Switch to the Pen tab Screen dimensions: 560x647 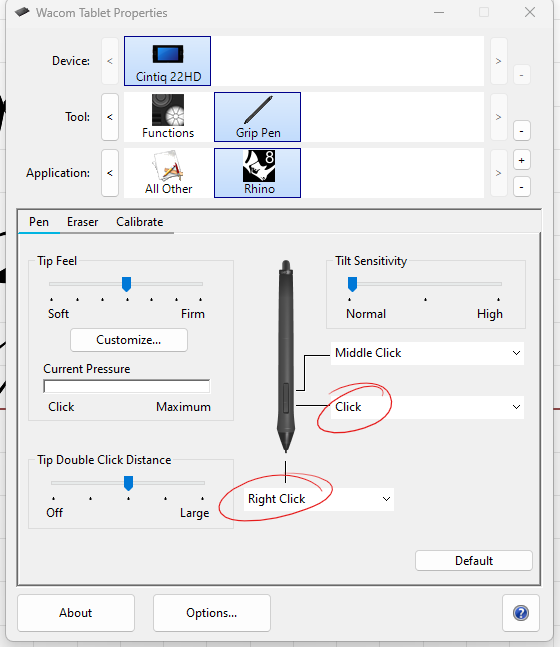(39, 222)
